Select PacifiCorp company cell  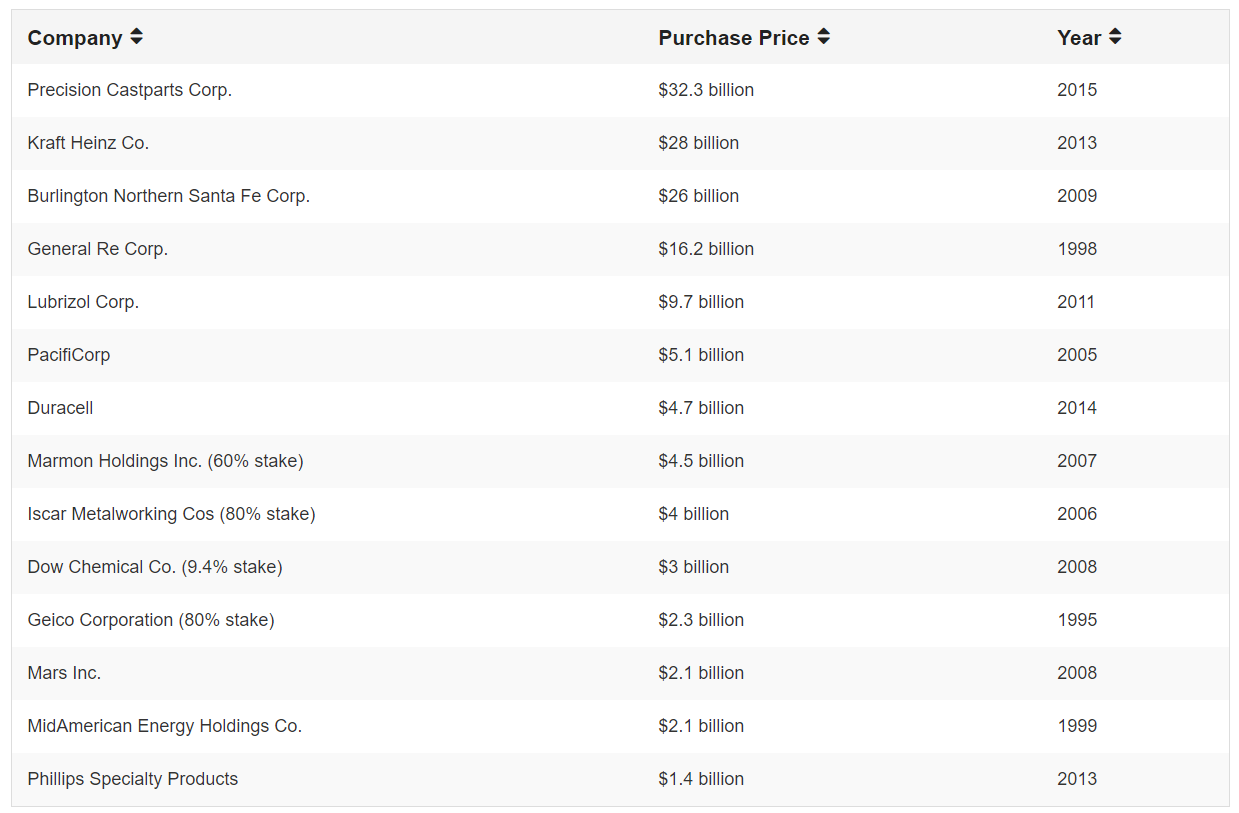click(x=69, y=355)
